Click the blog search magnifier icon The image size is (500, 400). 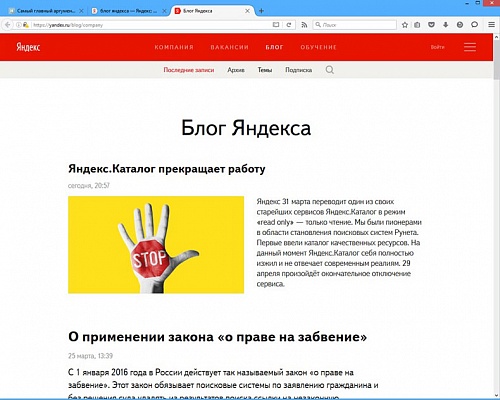[330, 70]
